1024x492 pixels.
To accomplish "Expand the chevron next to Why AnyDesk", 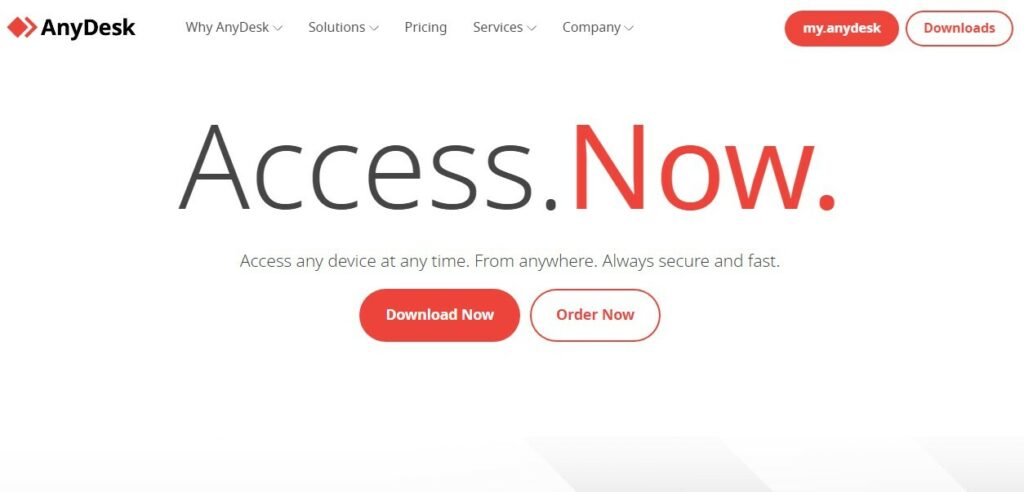I will tap(278, 28).
